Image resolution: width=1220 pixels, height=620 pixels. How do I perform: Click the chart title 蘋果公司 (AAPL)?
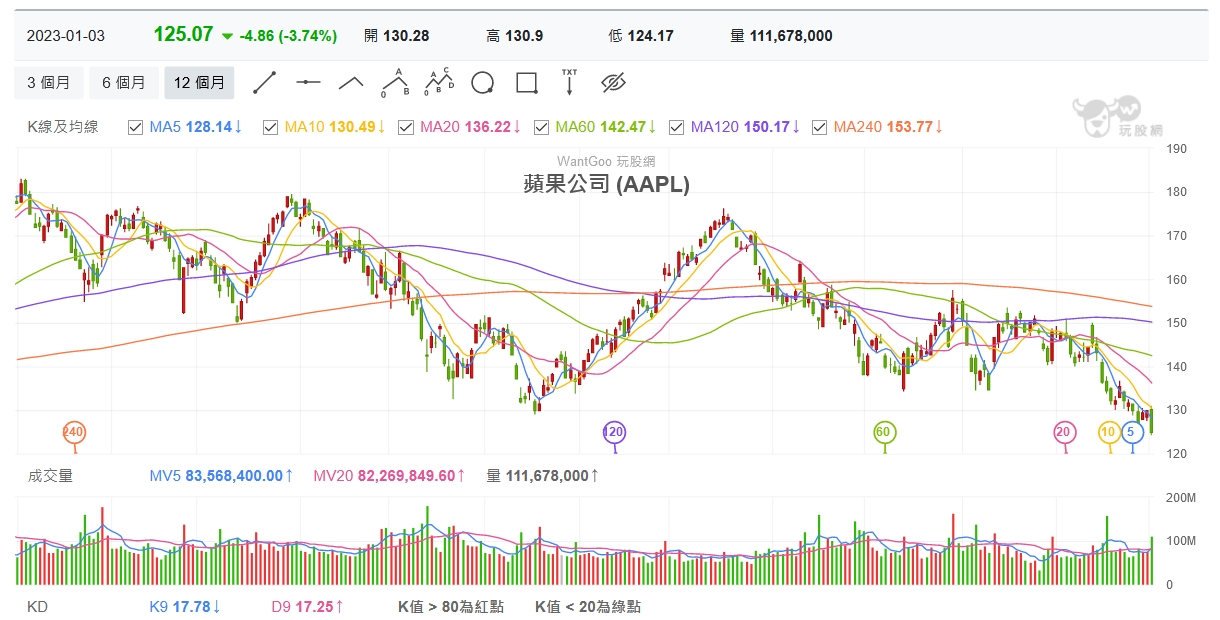pyautogui.click(x=606, y=184)
